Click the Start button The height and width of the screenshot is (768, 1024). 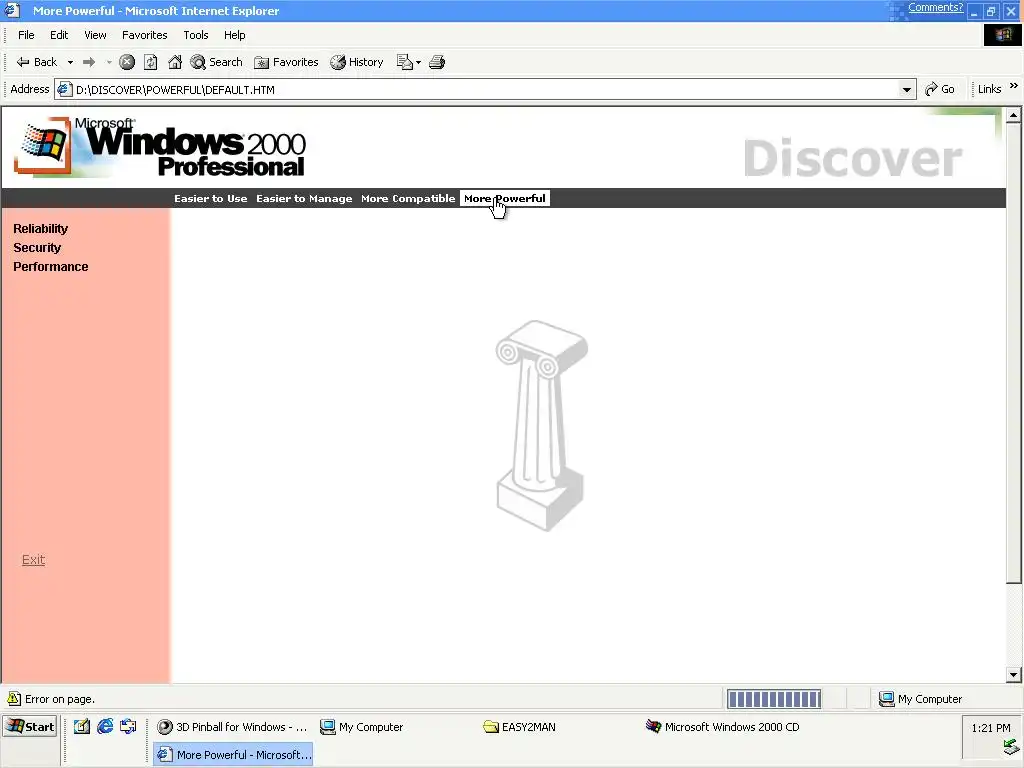(31, 727)
